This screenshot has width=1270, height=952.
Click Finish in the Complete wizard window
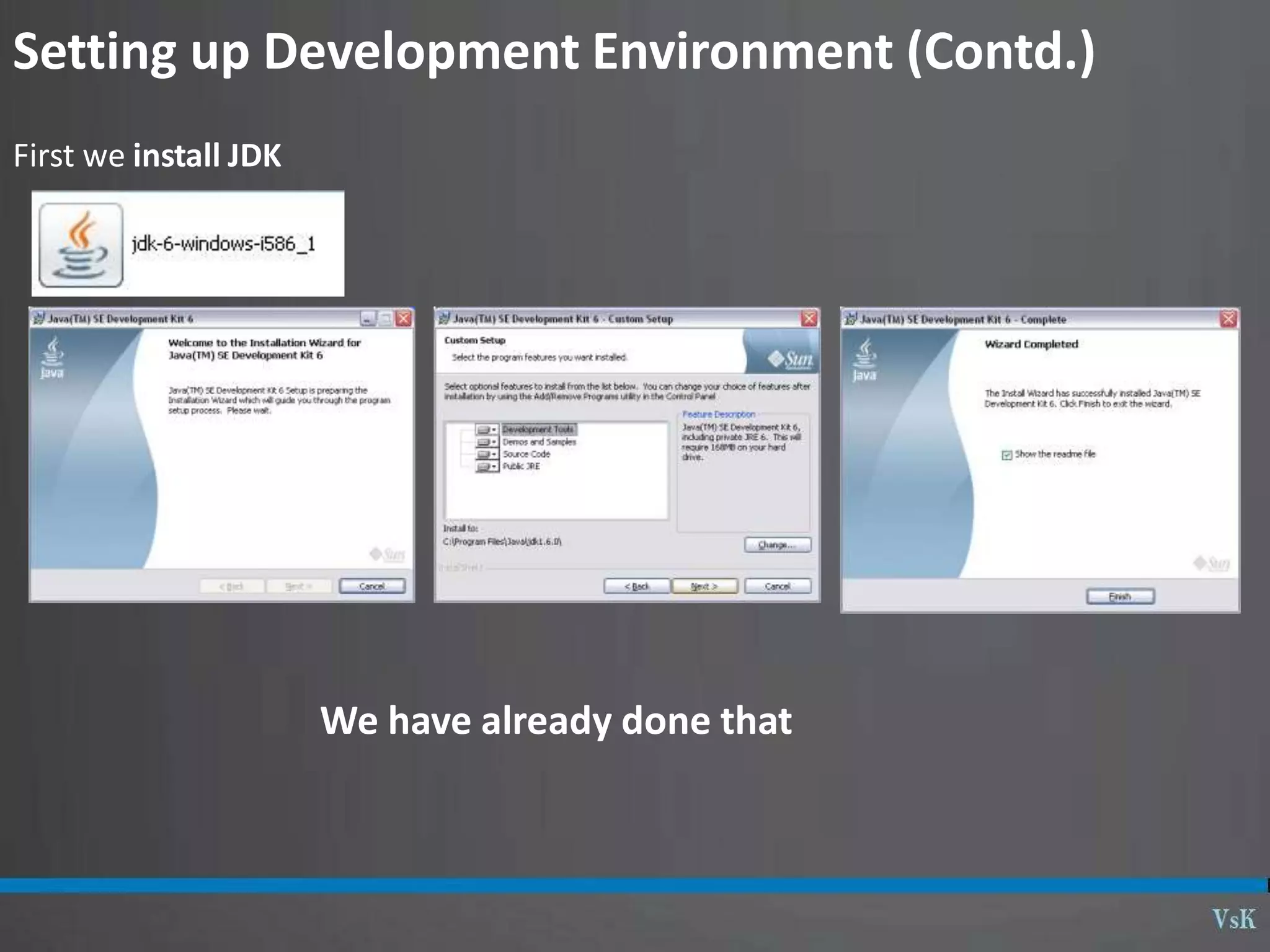click(x=1121, y=596)
